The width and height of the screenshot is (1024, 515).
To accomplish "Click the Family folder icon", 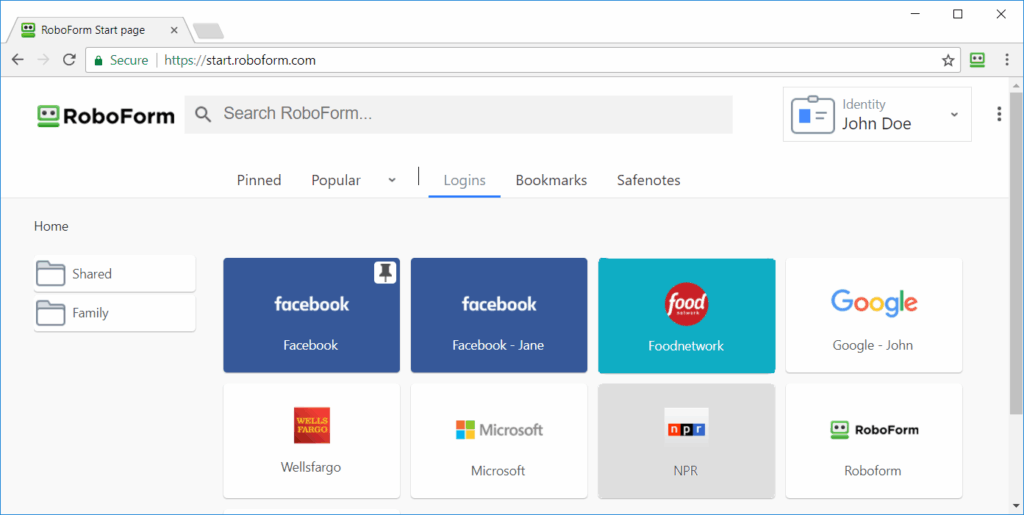I will tap(50, 313).
